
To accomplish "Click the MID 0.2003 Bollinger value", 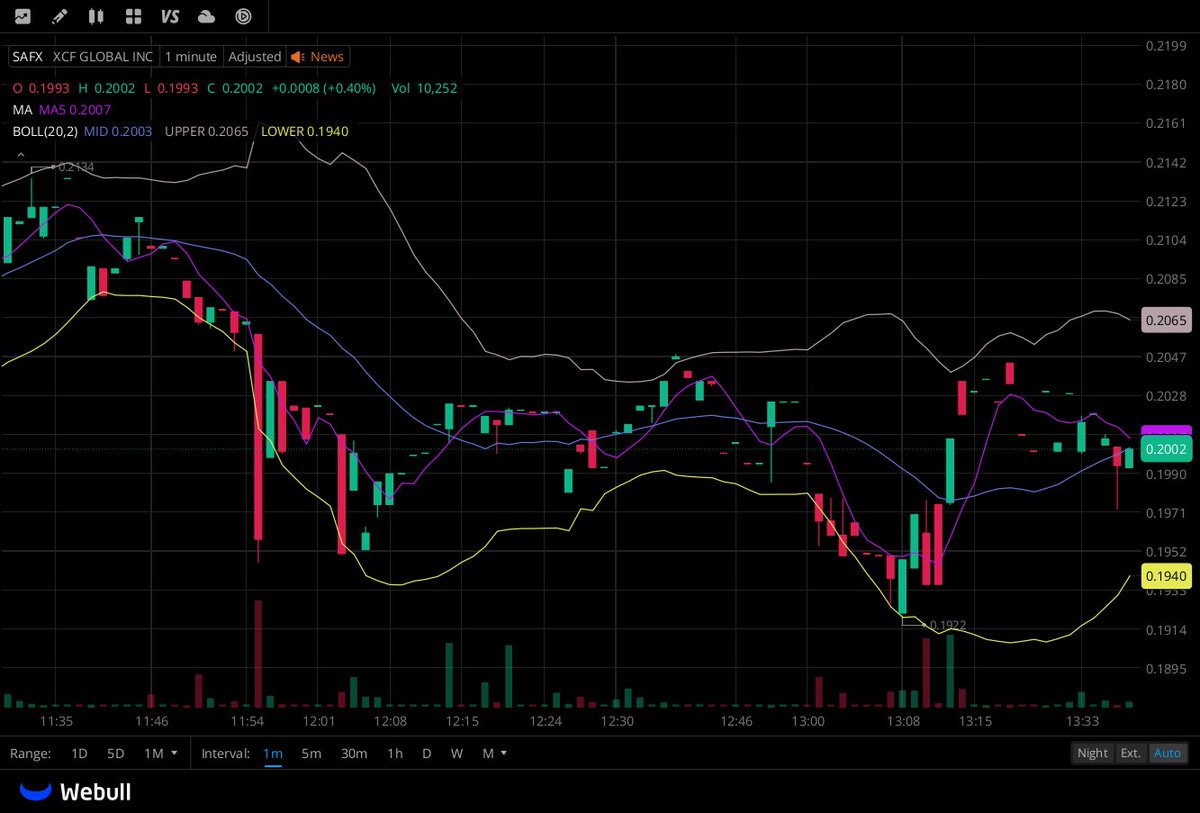I will (x=118, y=131).
